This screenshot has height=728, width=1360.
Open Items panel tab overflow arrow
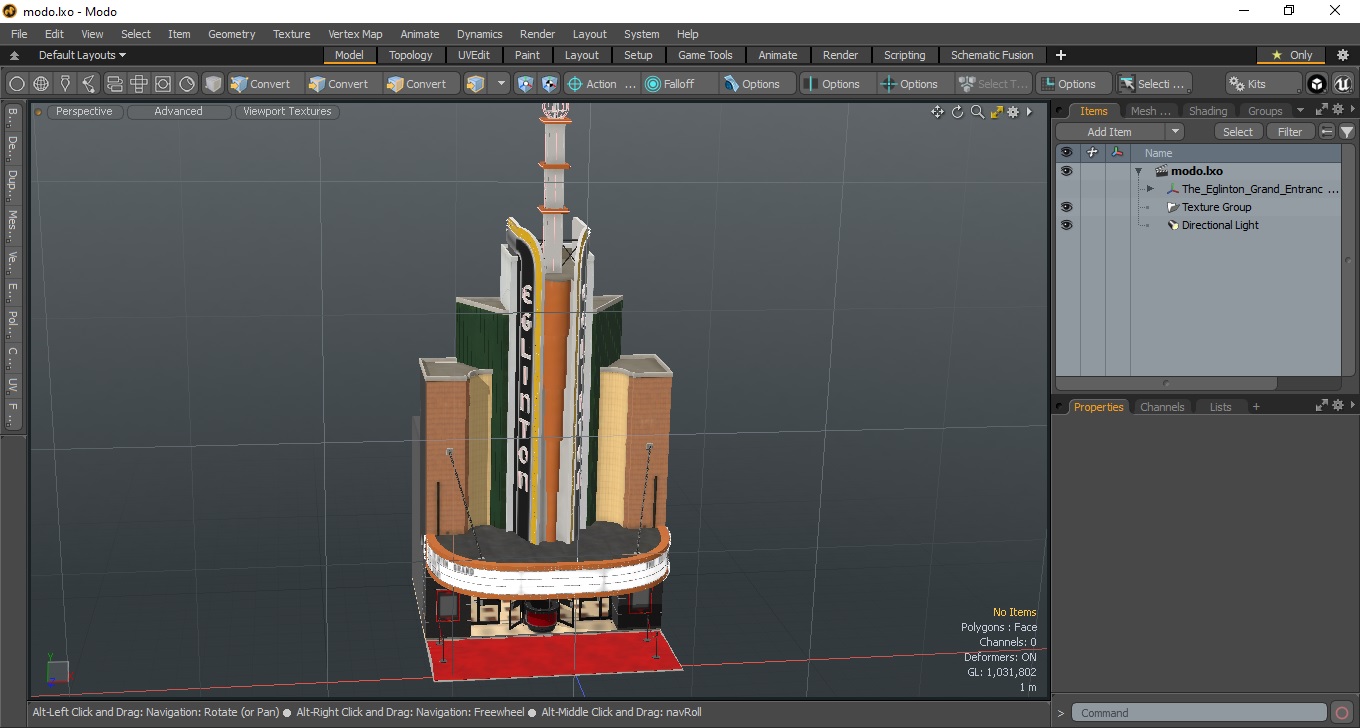coord(1300,111)
